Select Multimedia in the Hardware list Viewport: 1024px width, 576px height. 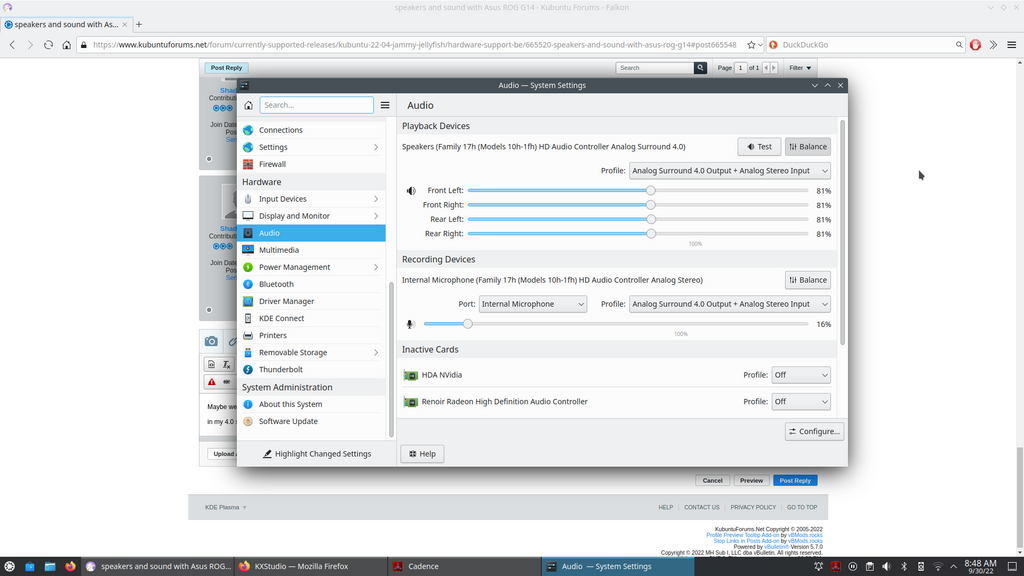(x=278, y=250)
